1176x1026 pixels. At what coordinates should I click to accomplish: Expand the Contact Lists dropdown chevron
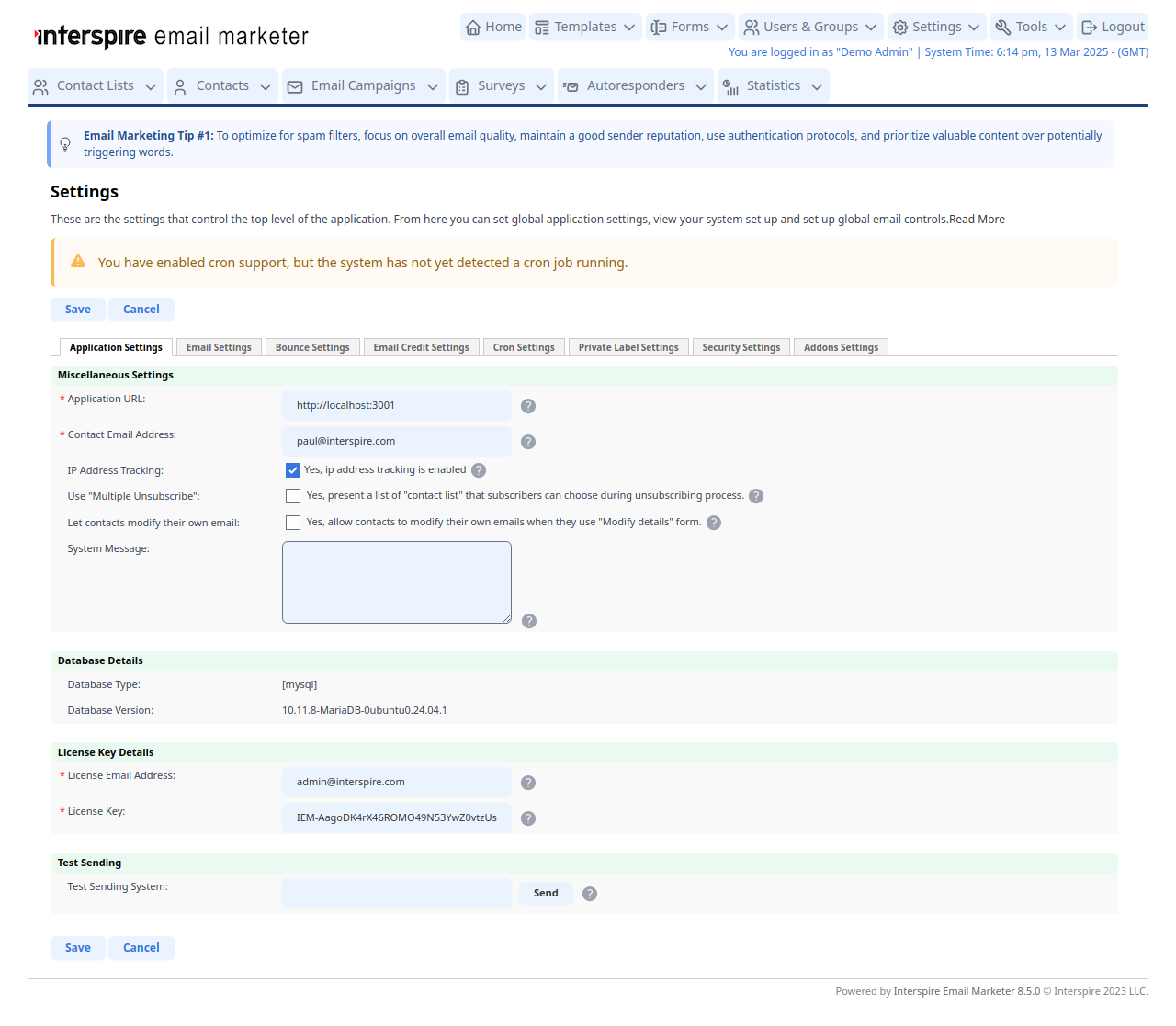[x=151, y=87]
